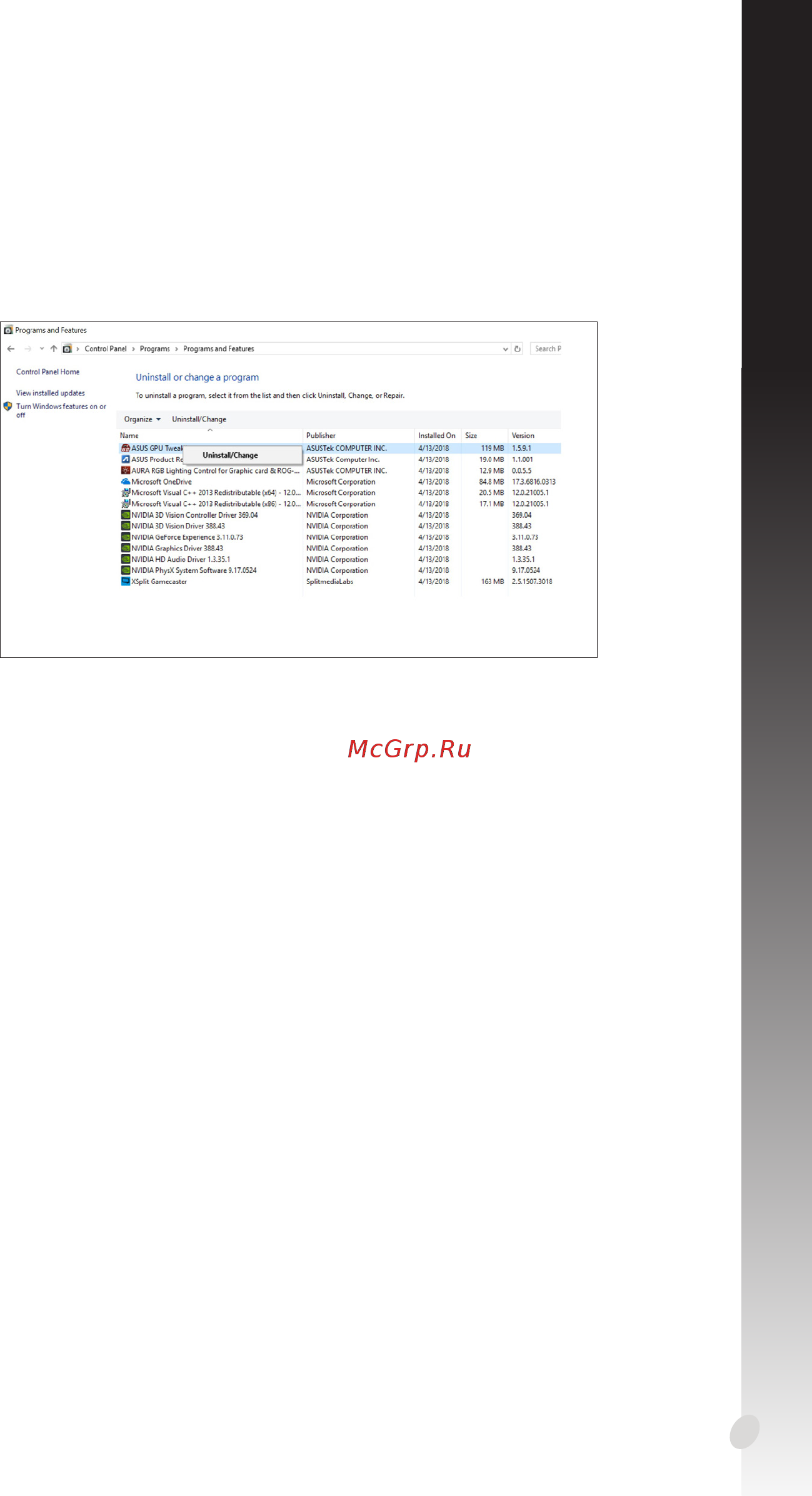Viewport: 812px width, 1496px height.
Task: Click the Microsoft OneDrive cloud icon
Action: point(126,482)
